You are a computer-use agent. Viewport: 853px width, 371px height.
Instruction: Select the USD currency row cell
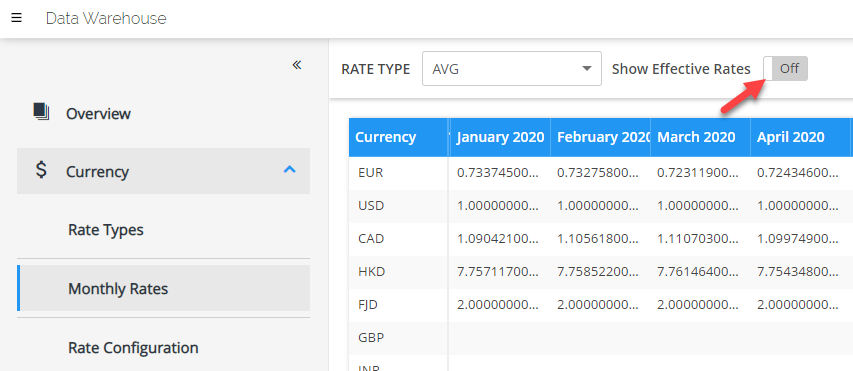(x=398, y=206)
